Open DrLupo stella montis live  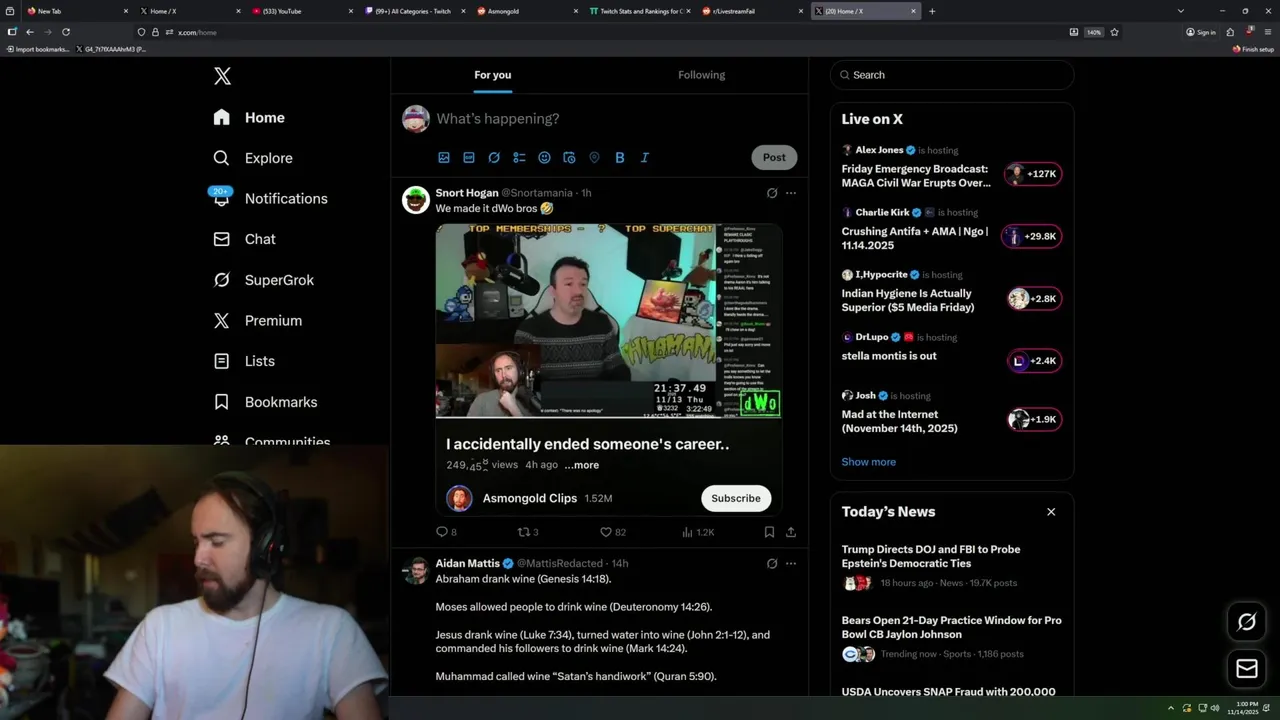click(952, 353)
